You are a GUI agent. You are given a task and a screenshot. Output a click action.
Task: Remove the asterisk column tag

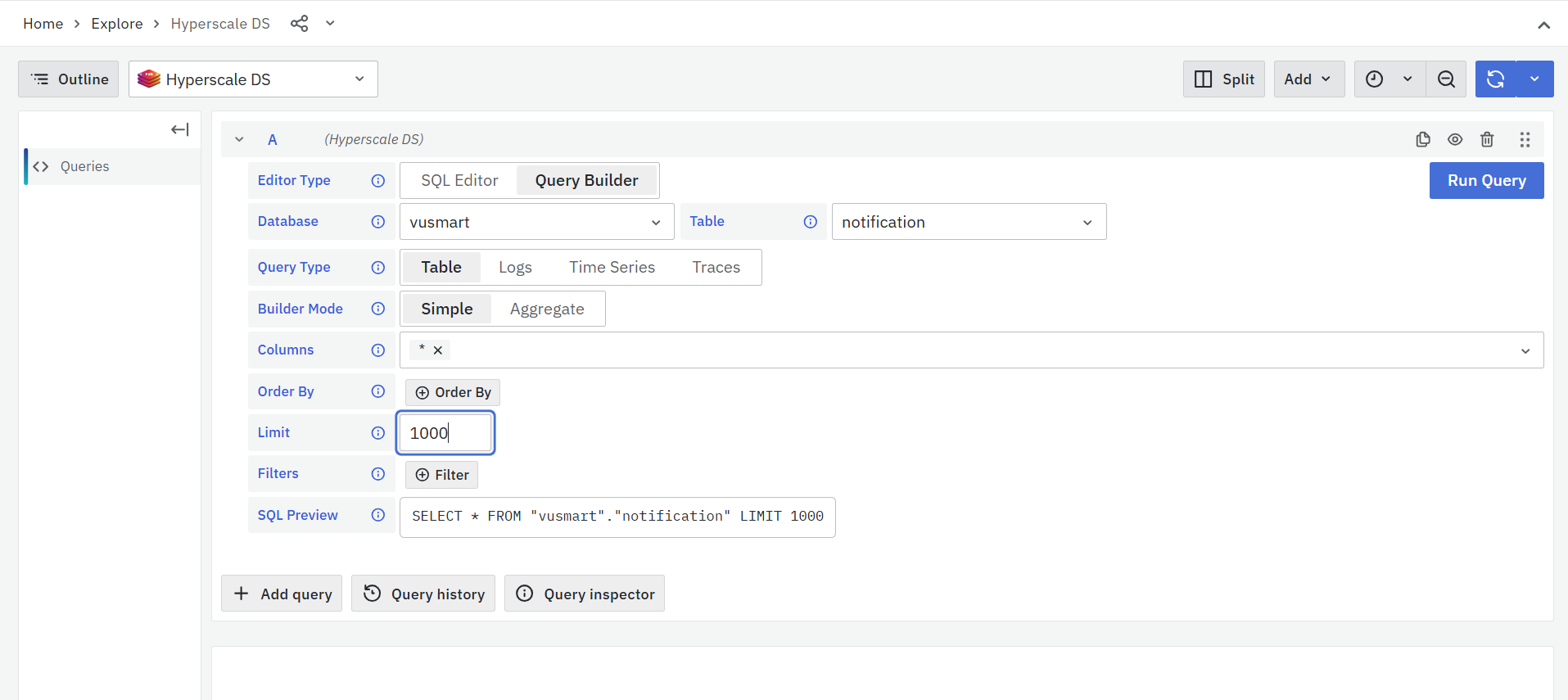point(438,350)
